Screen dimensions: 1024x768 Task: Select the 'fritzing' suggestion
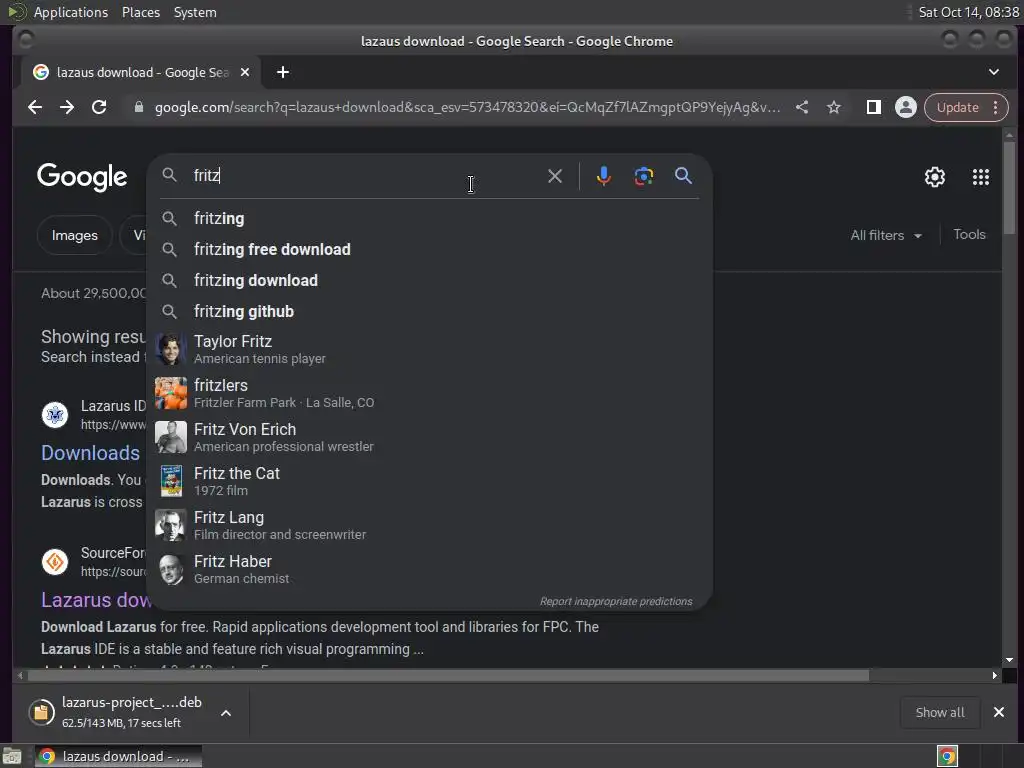pyautogui.click(x=429, y=218)
